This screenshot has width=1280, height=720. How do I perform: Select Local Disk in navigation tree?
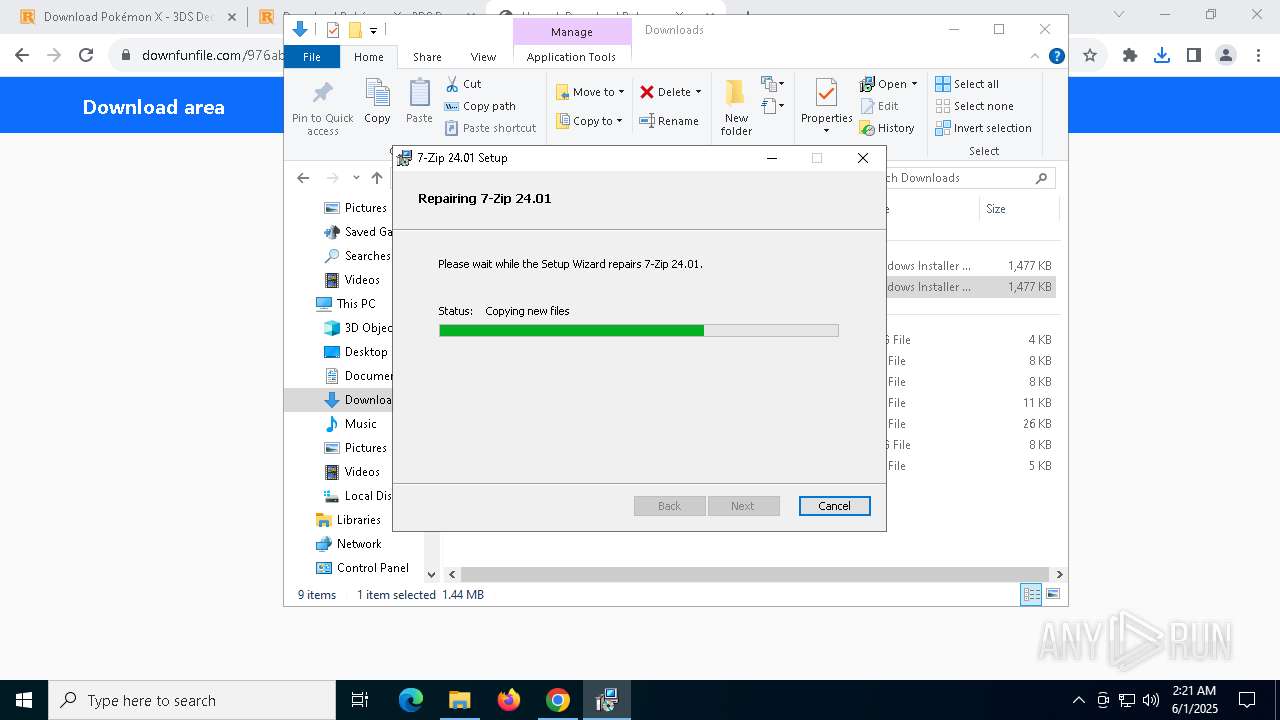coord(357,496)
